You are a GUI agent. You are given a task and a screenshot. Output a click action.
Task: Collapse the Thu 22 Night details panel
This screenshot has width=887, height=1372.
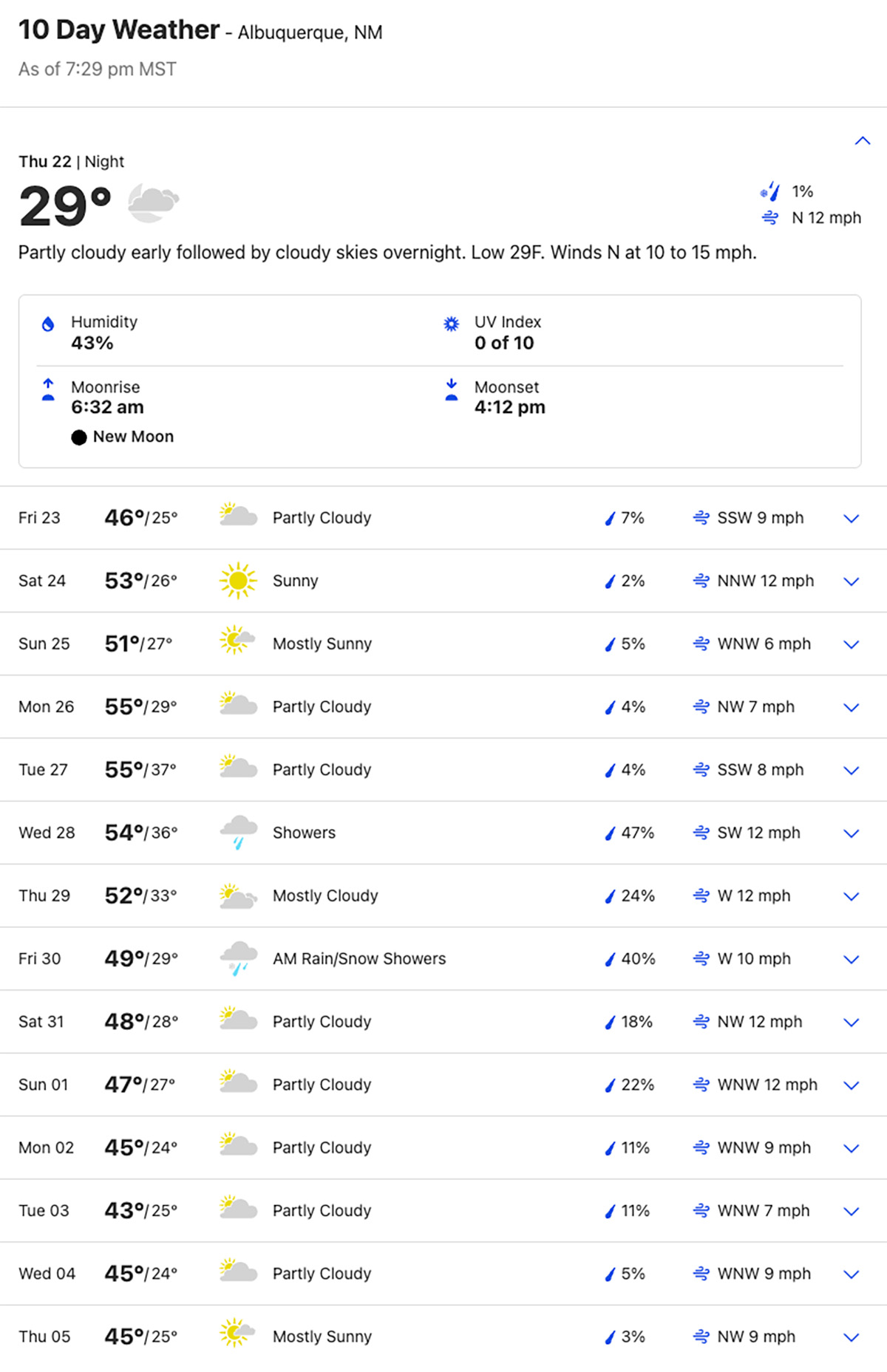click(862, 140)
